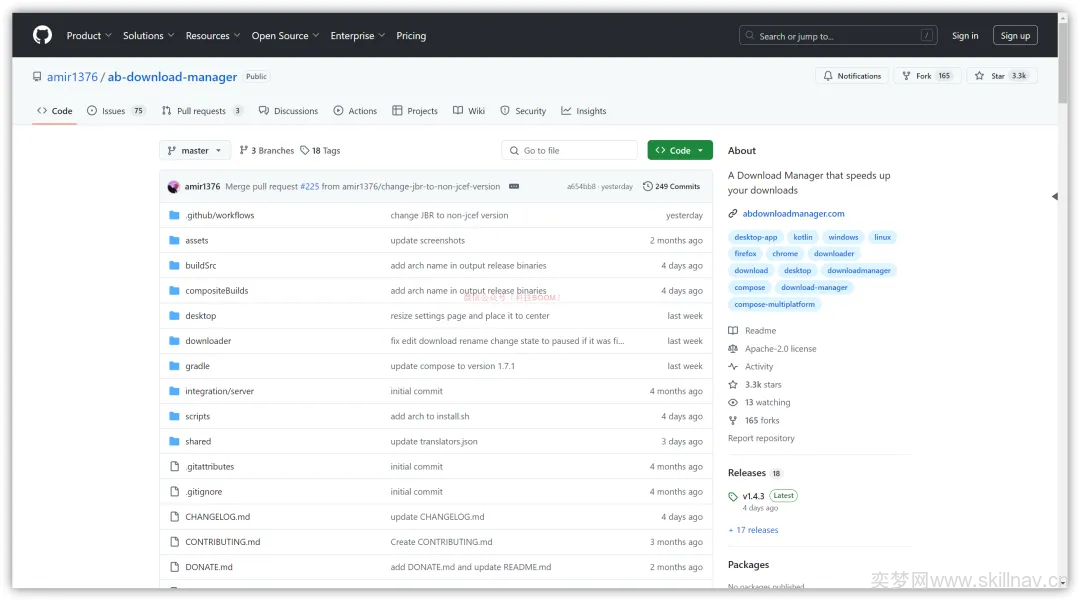
Task: Click the tag icon beside v1.4.3 release
Action: coord(733,496)
